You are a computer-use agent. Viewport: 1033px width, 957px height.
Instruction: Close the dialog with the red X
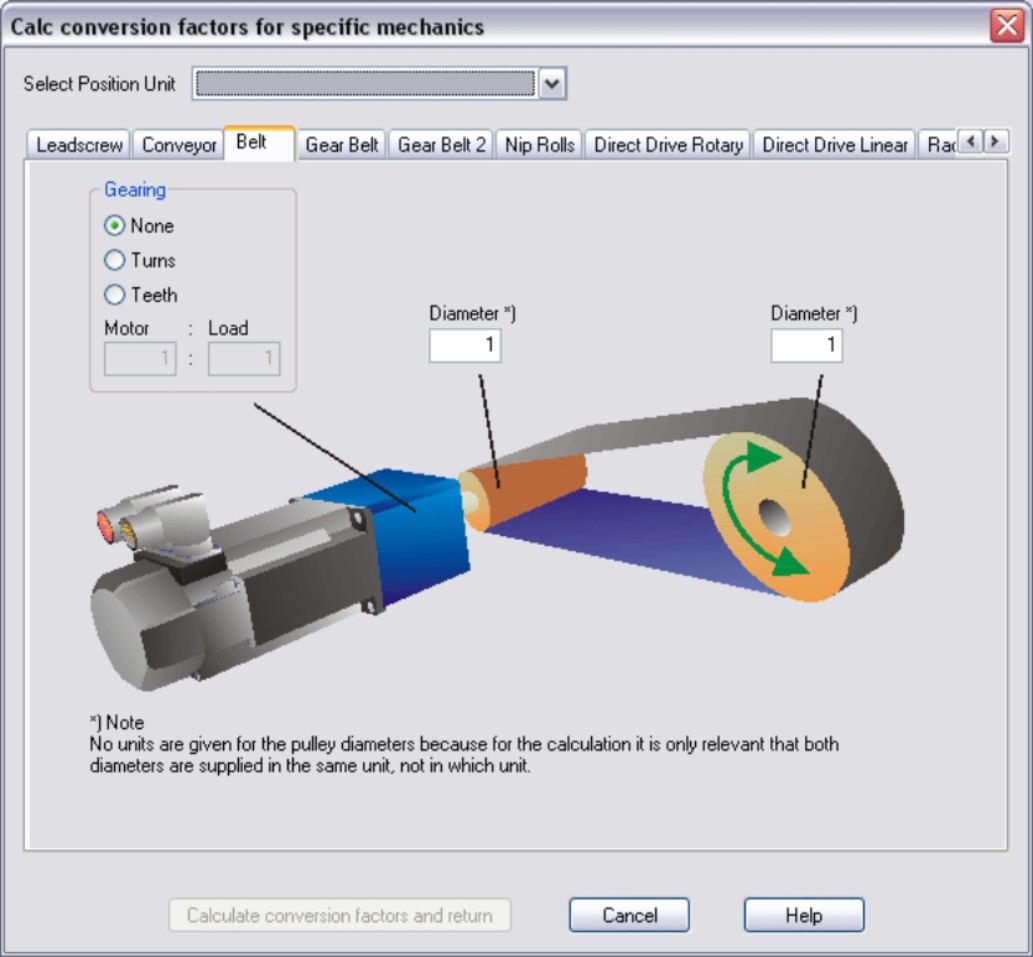(1006, 26)
